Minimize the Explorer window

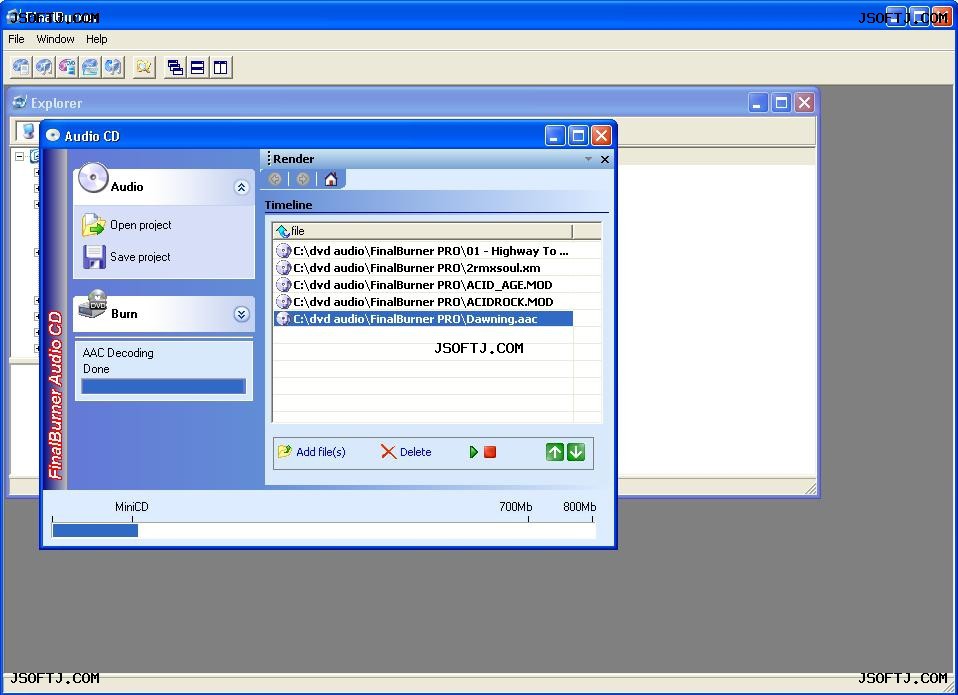coord(758,103)
